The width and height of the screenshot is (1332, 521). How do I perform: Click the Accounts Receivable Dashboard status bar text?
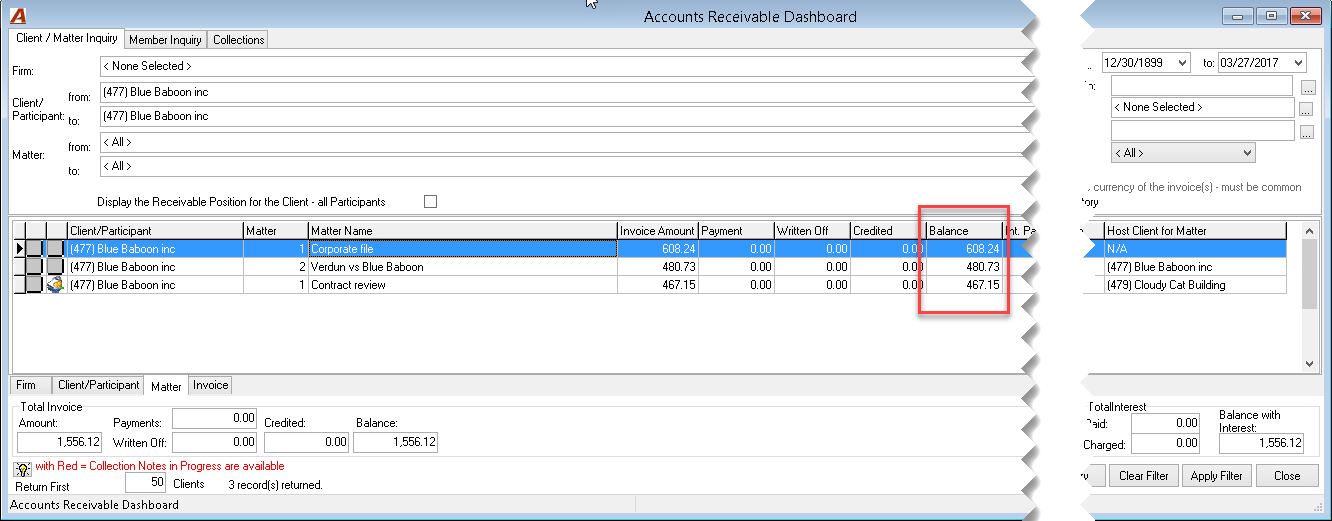click(94, 505)
